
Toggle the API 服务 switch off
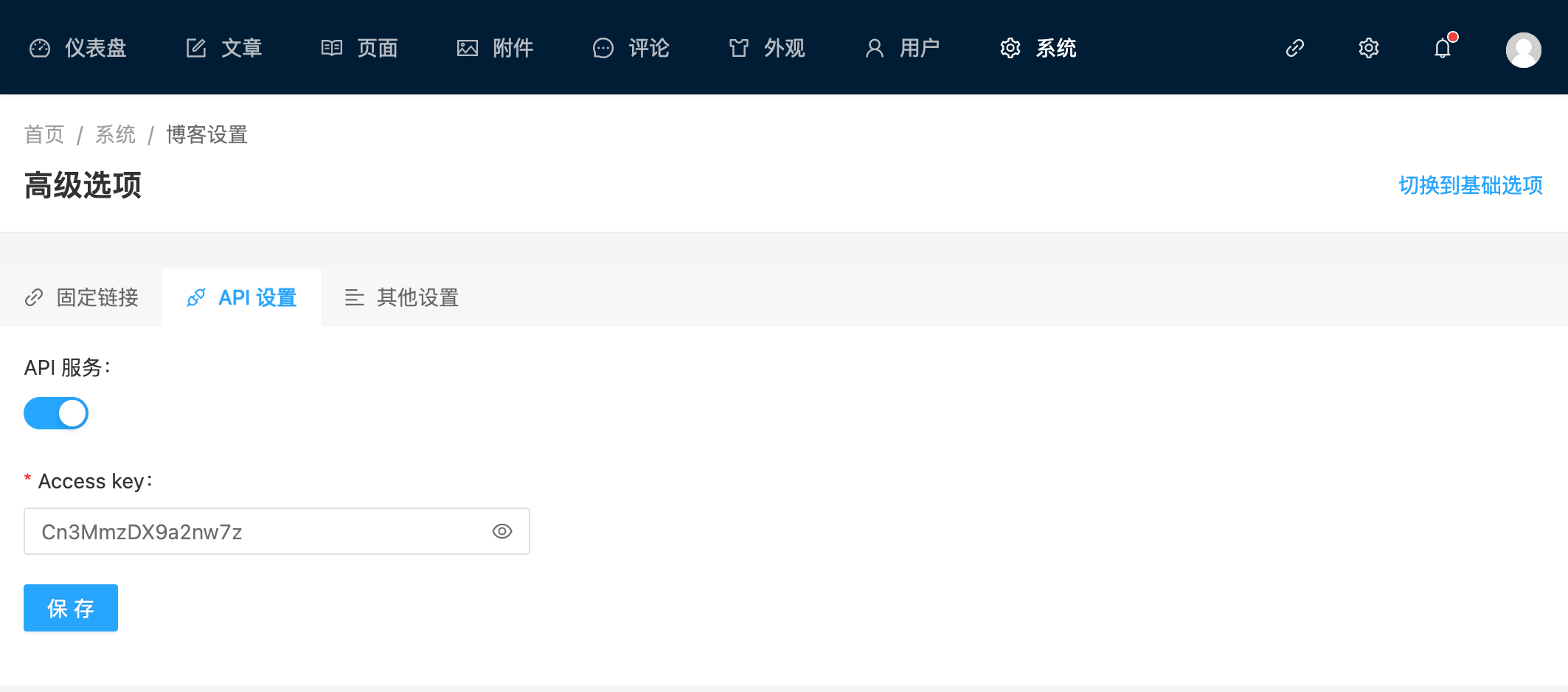pos(56,413)
